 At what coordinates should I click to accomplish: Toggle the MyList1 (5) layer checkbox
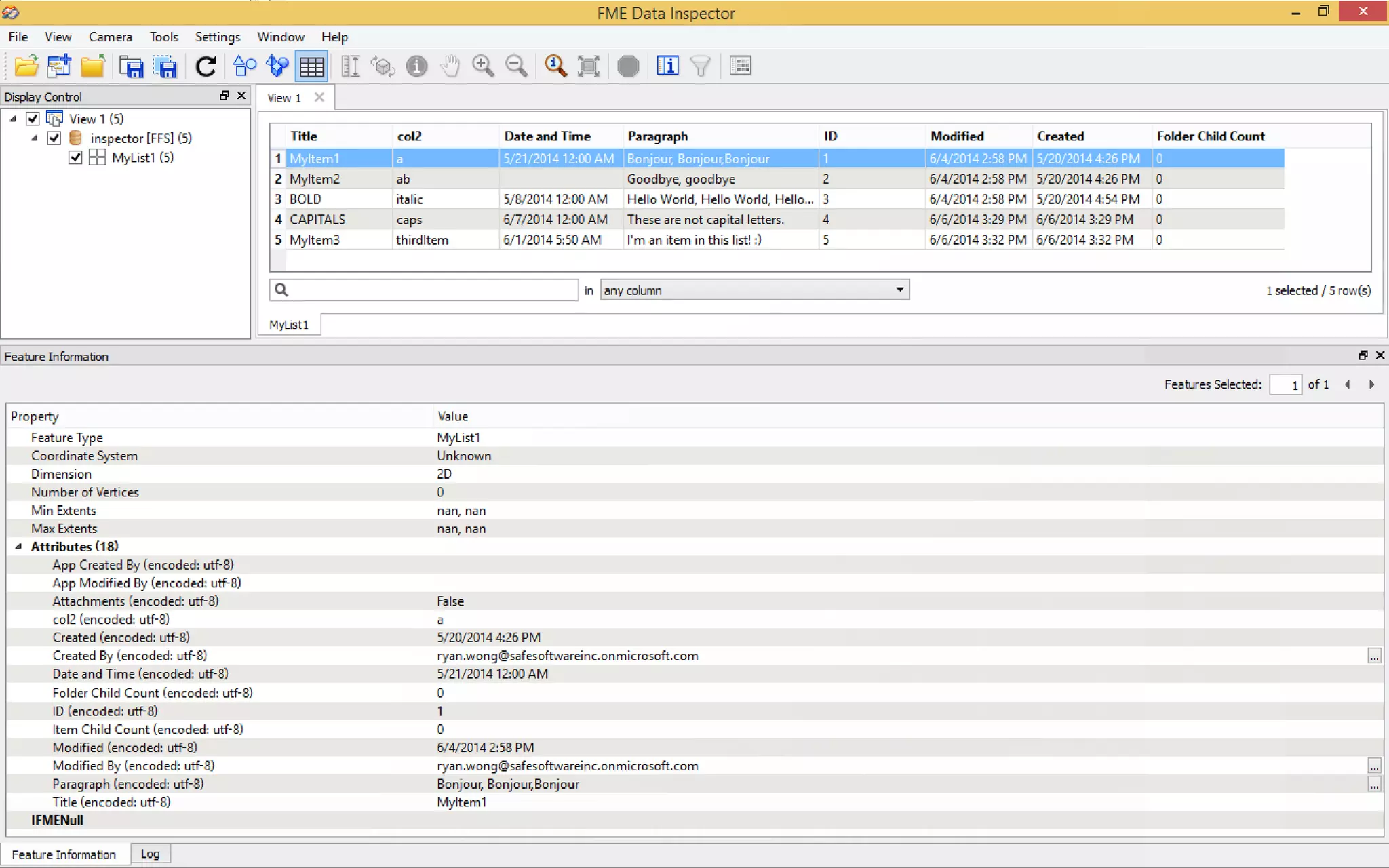[75, 157]
